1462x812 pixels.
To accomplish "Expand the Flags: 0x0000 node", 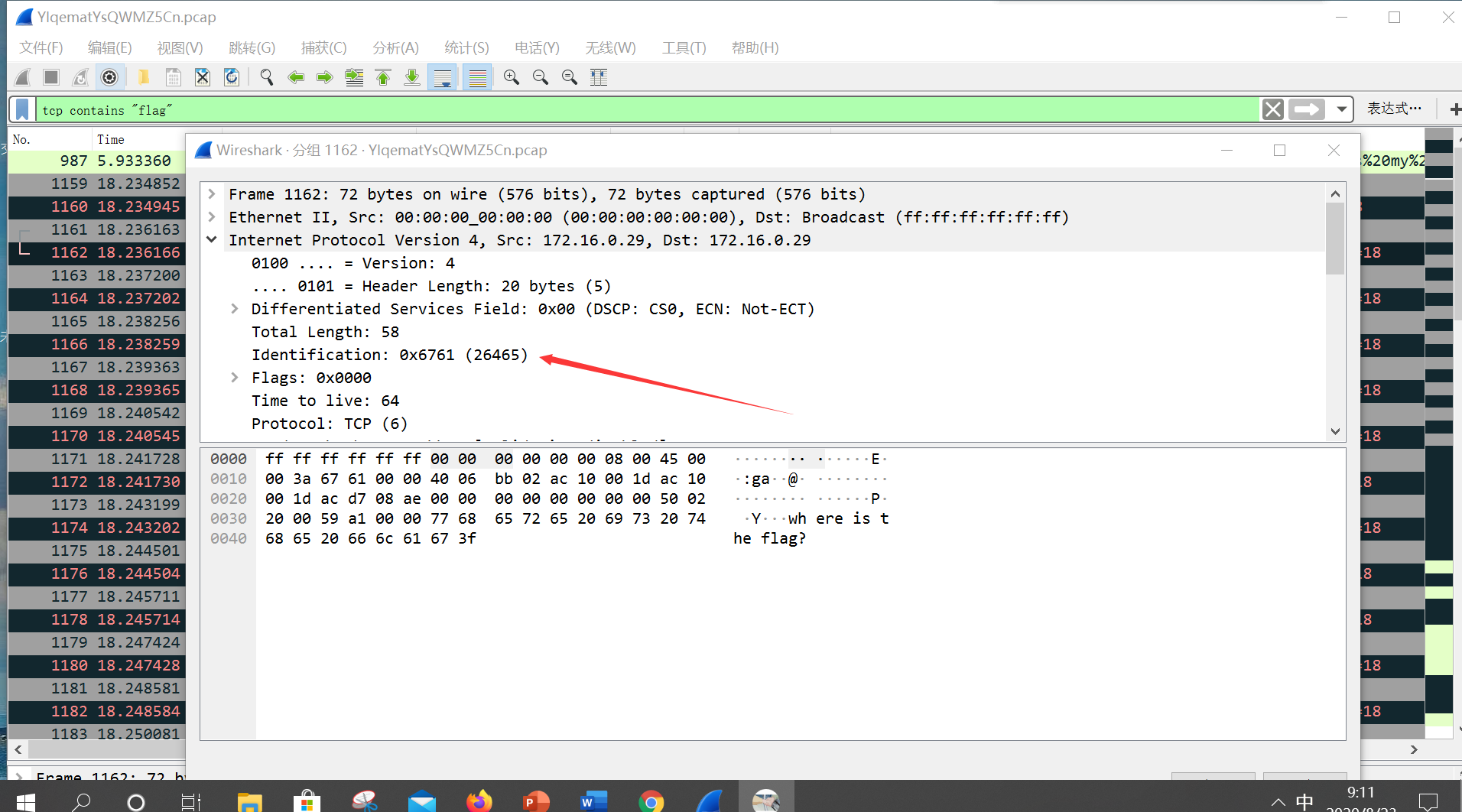I will 235,378.
